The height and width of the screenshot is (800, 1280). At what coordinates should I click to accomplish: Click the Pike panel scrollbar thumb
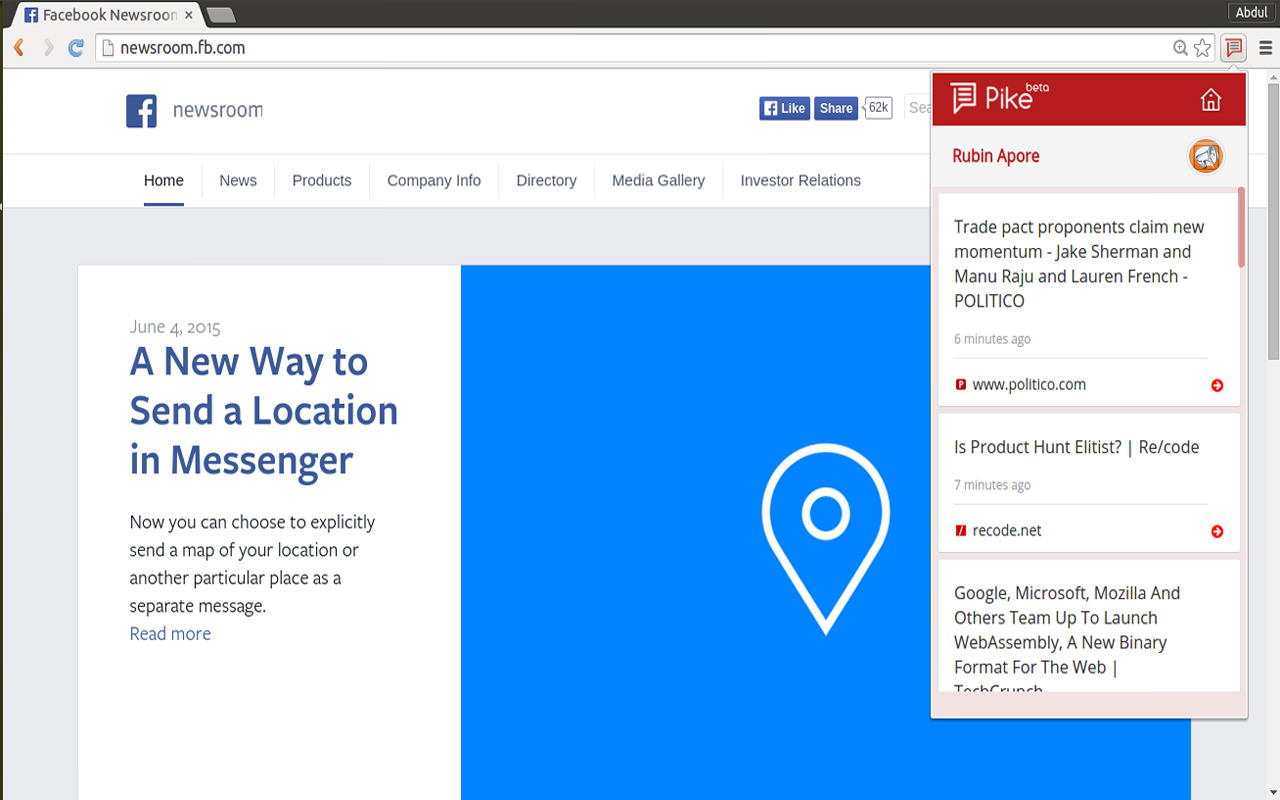1242,227
